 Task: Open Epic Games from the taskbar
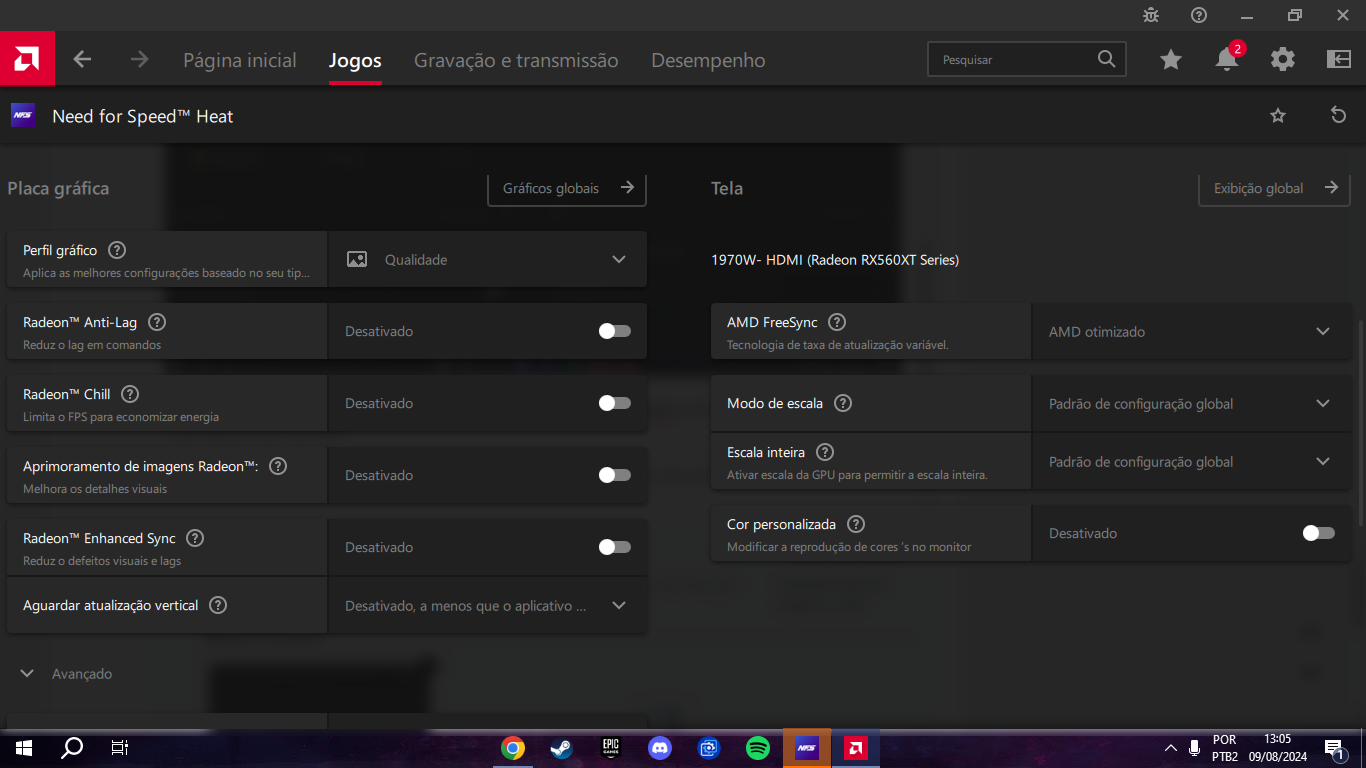[611, 748]
